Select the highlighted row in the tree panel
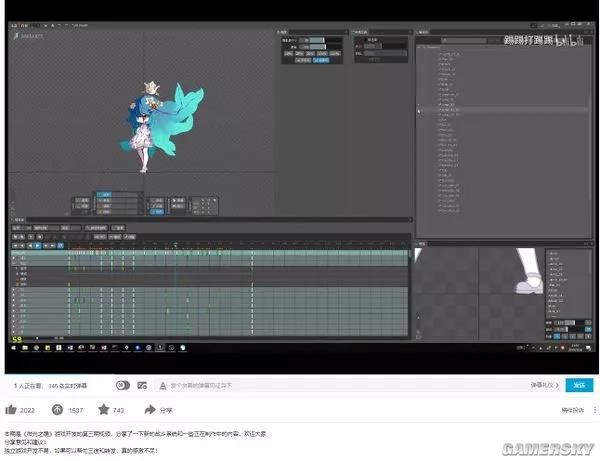Screen dimensions: 600x461 503,110
